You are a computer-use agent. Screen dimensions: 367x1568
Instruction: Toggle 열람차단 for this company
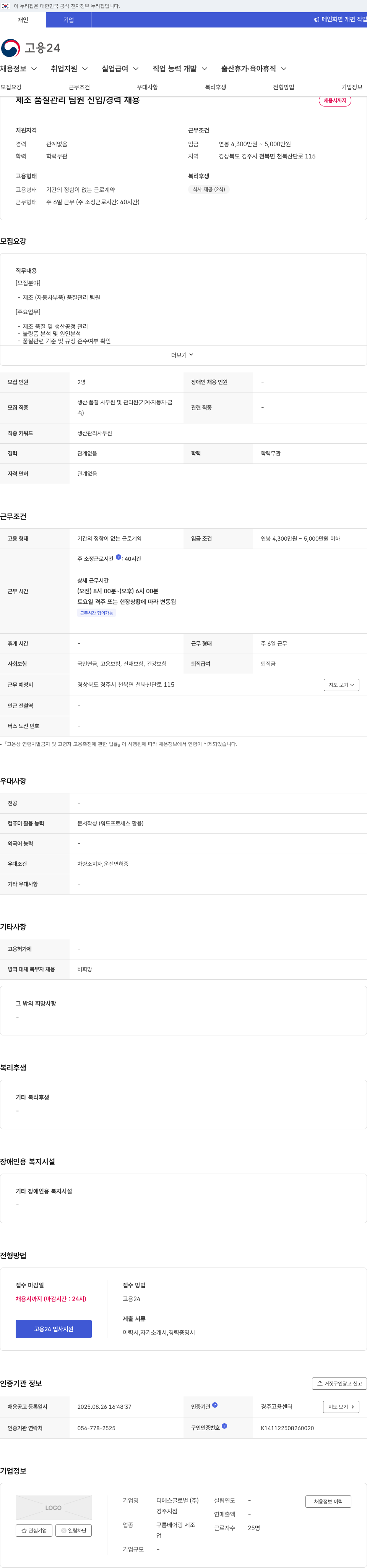74,1530
